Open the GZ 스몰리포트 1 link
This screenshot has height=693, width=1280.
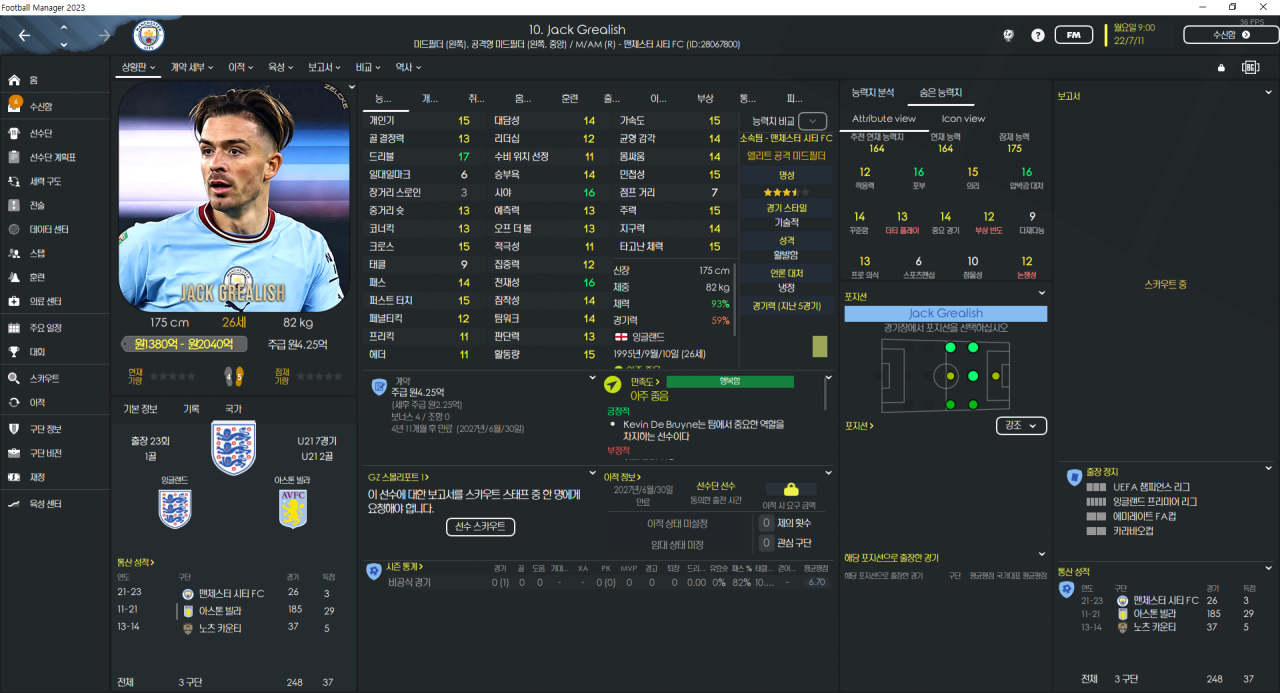click(x=398, y=477)
